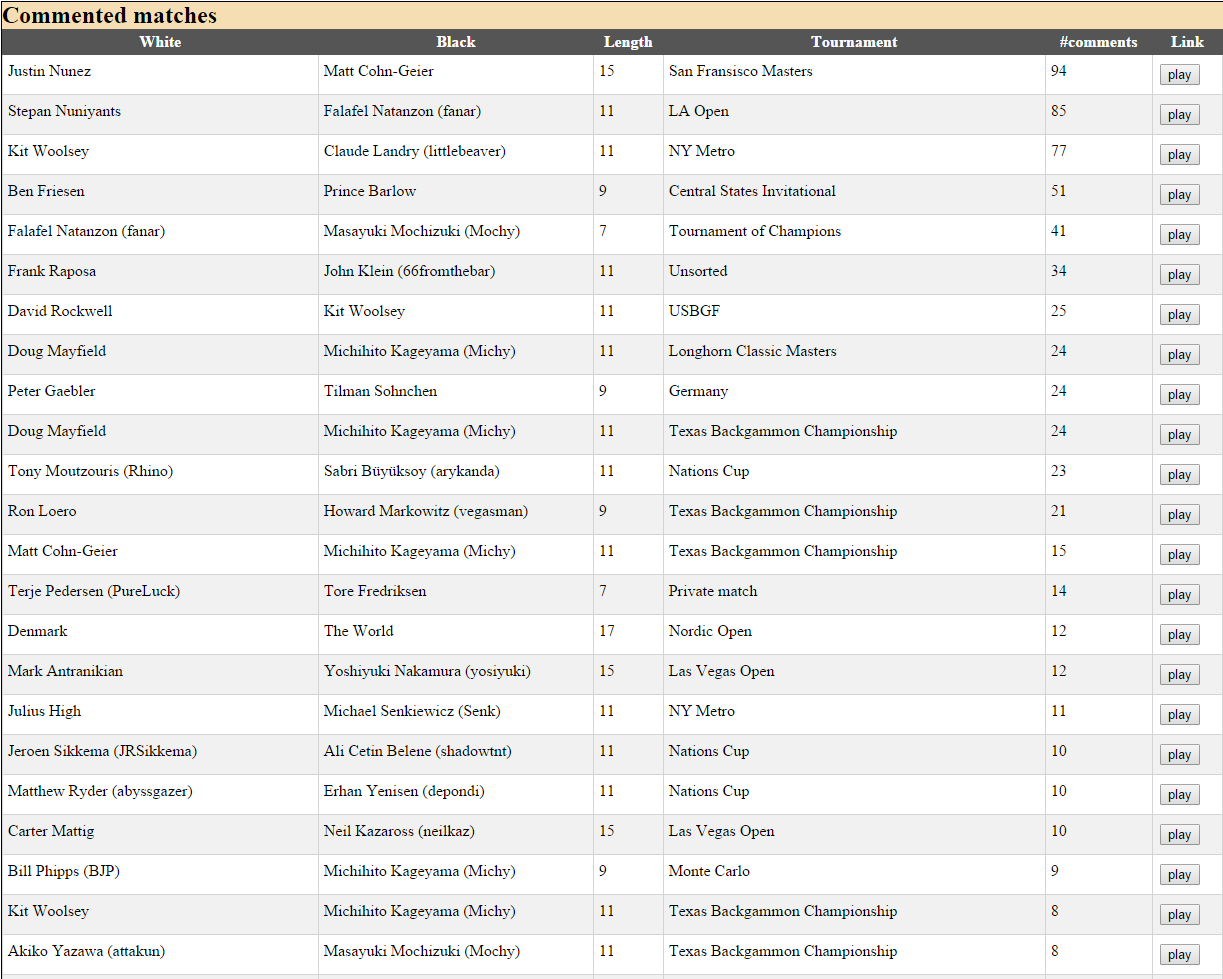Play the Mark Antranikian Las Vegas Open match

pyautogui.click(x=1179, y=675)
